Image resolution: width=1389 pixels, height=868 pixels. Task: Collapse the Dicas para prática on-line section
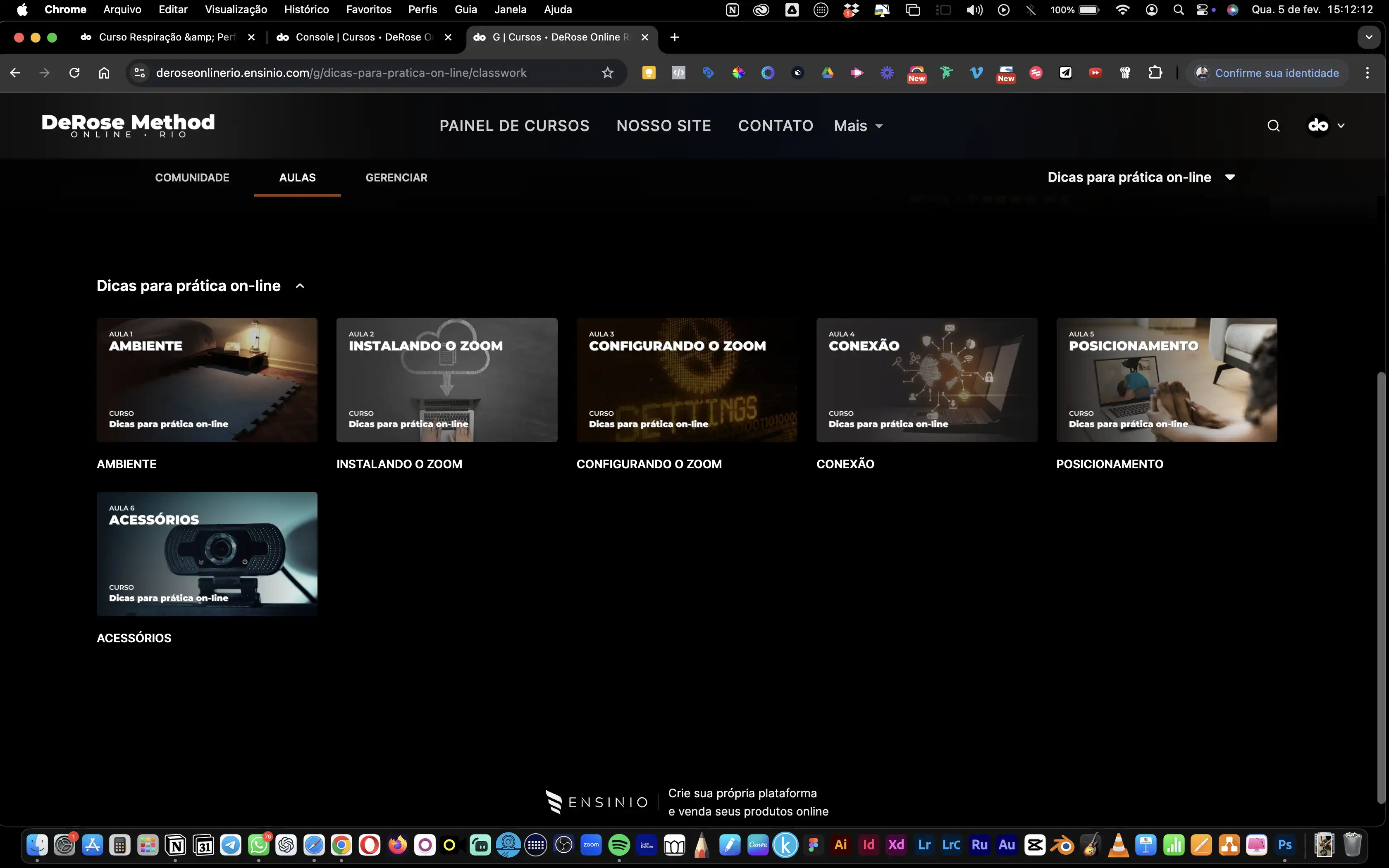[300, 286]
